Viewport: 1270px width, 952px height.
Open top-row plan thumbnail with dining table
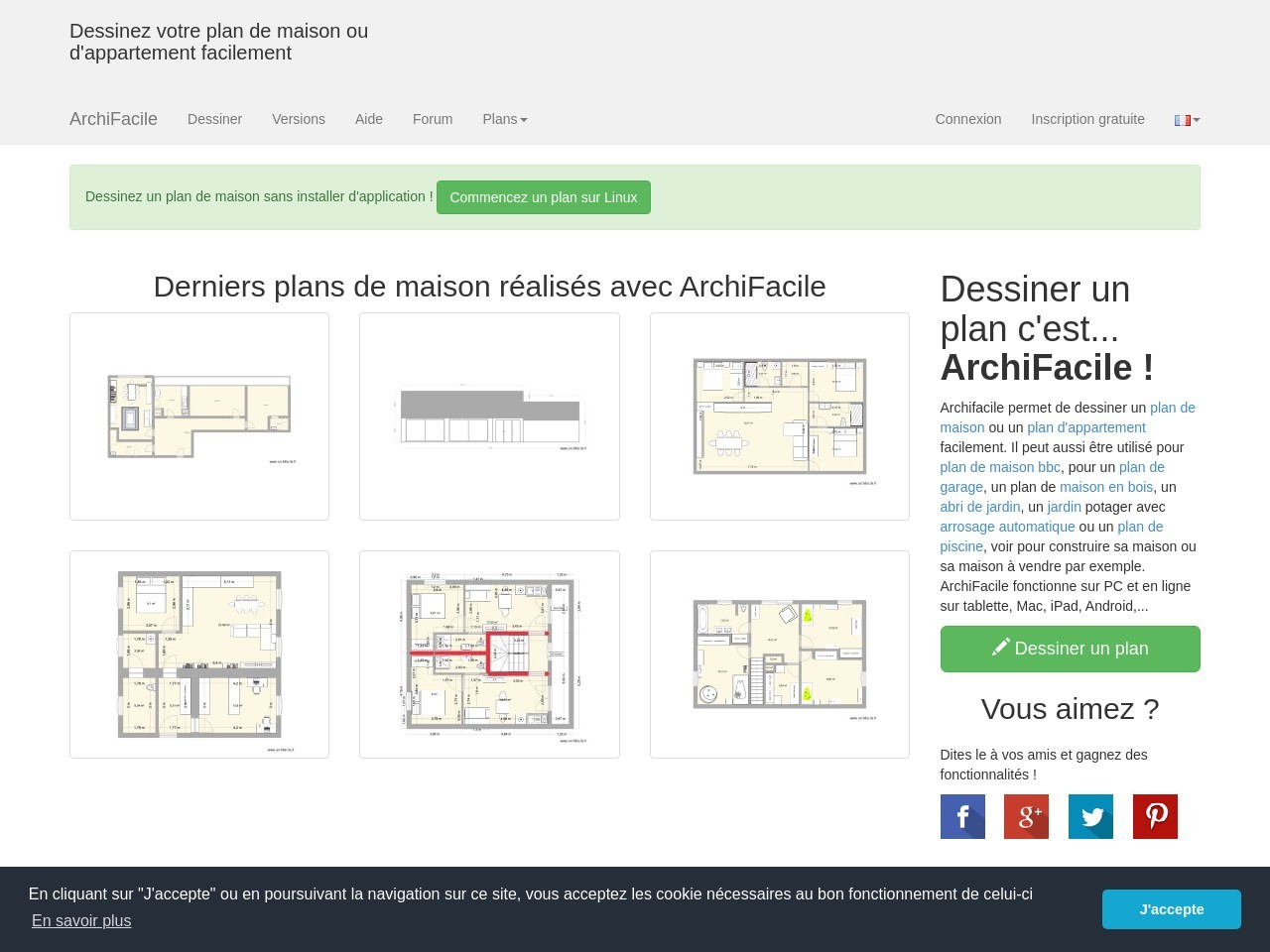780,416
